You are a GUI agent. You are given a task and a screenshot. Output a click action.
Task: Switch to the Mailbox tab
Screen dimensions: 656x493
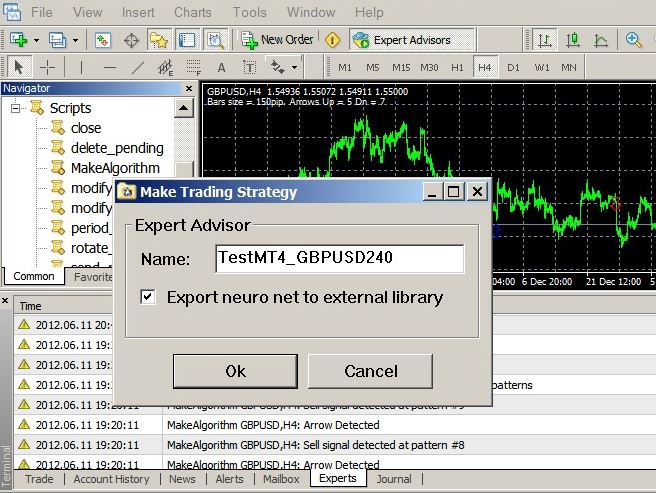click(281, 479)
